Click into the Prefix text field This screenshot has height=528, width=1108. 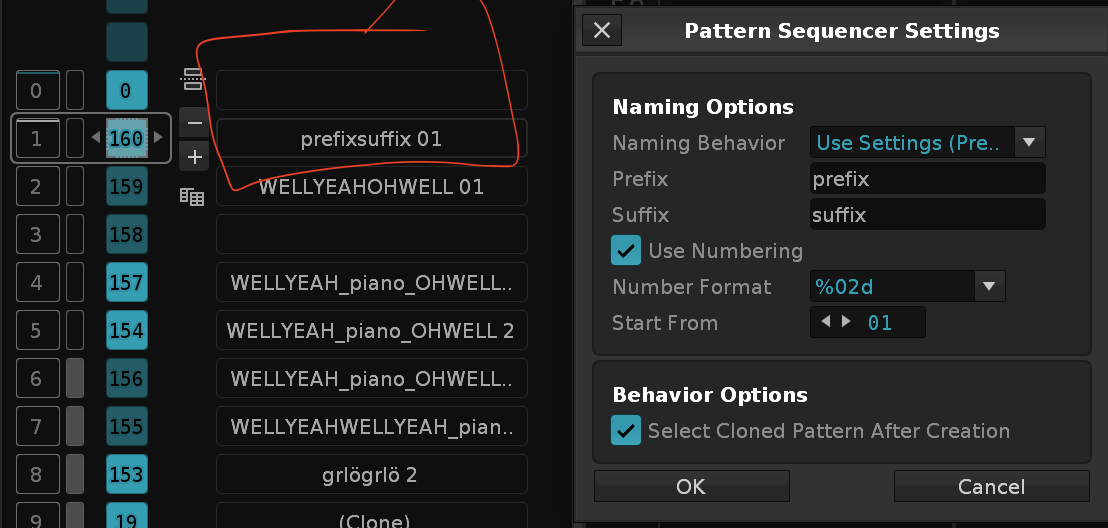coord(927,179)
